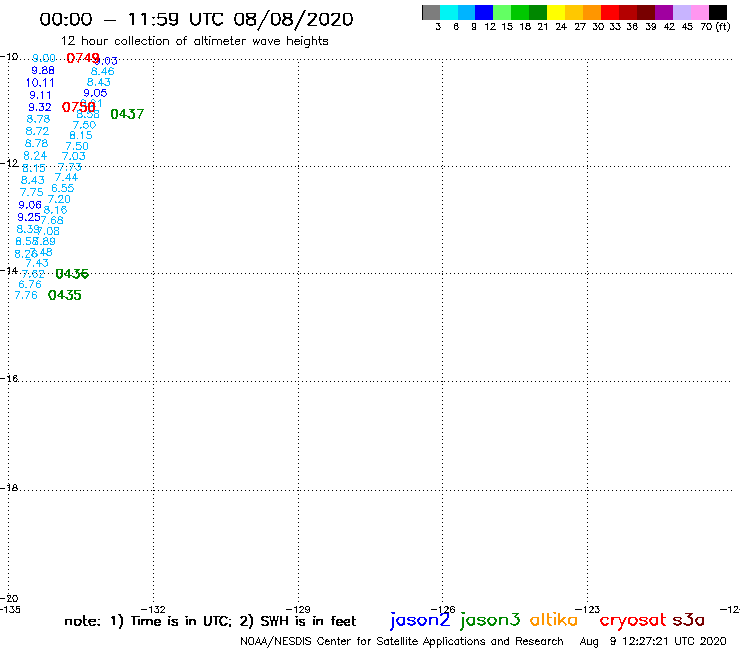The width and height of the screenshot is (740, 650).
Task: Click the wave height value "7.75"
Action: pyautogui.click(x=32, y=192)
